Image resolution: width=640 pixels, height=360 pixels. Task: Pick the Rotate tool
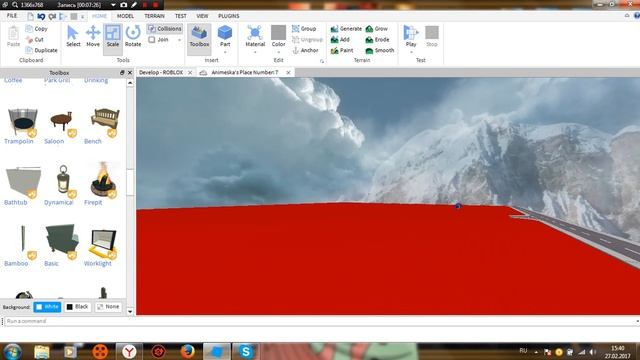point(133,36)
